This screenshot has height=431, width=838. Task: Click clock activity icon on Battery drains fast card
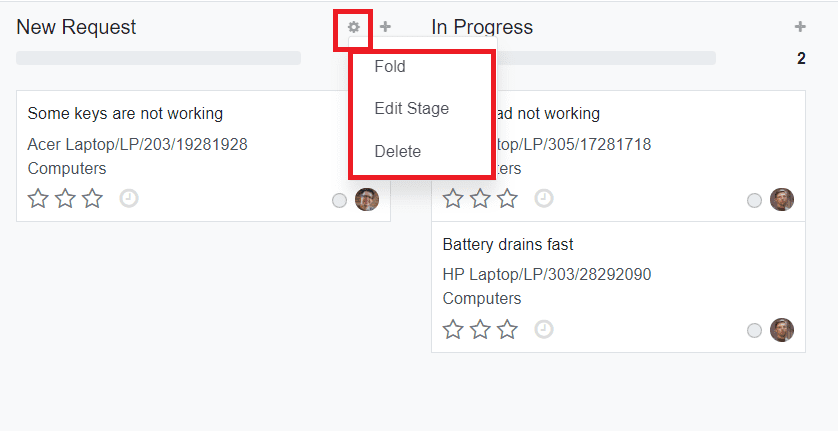click(544, 329)
